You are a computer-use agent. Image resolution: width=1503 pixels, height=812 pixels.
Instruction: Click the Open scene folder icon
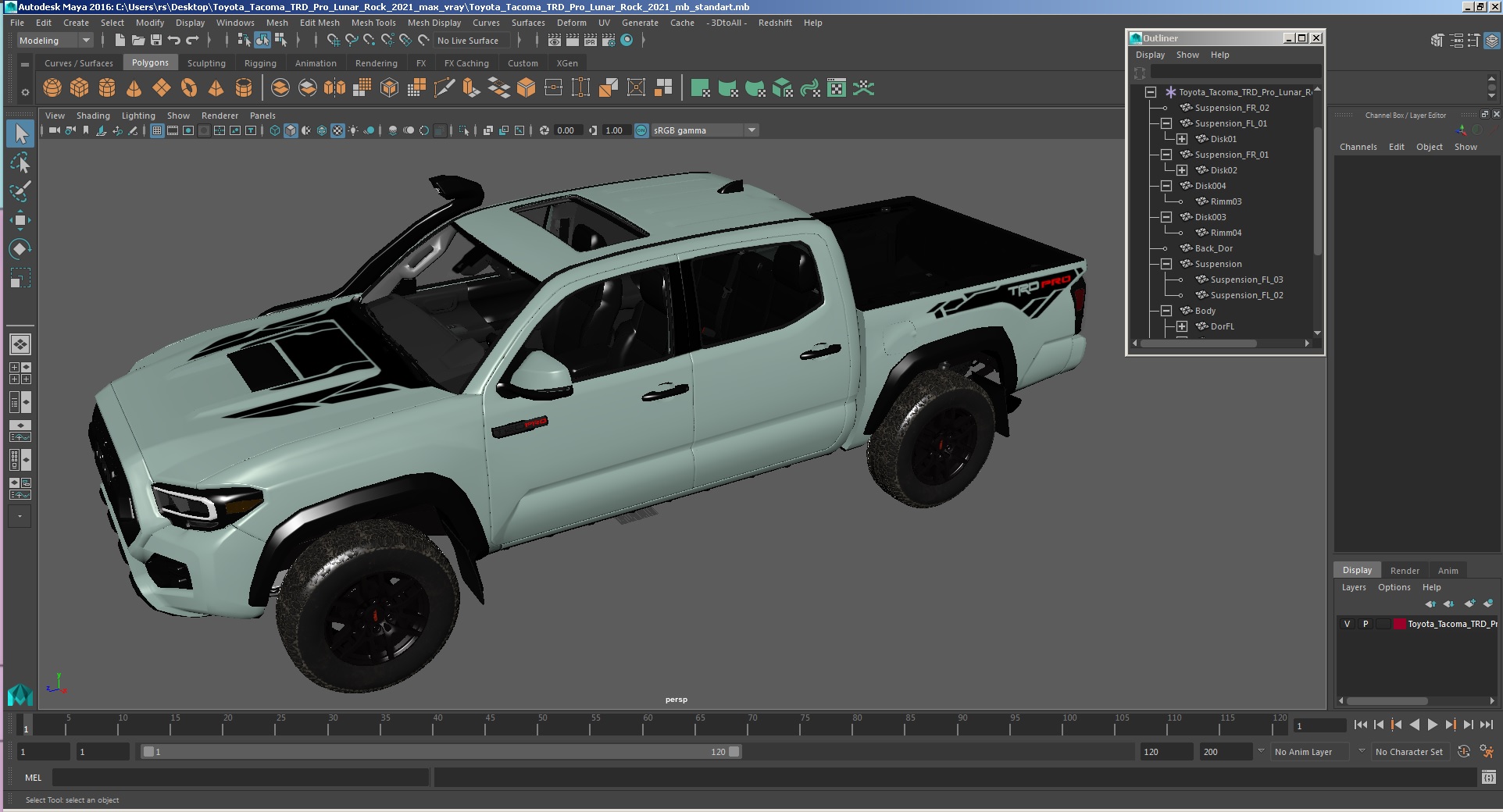pyautogui.click(x=138, y=41)
